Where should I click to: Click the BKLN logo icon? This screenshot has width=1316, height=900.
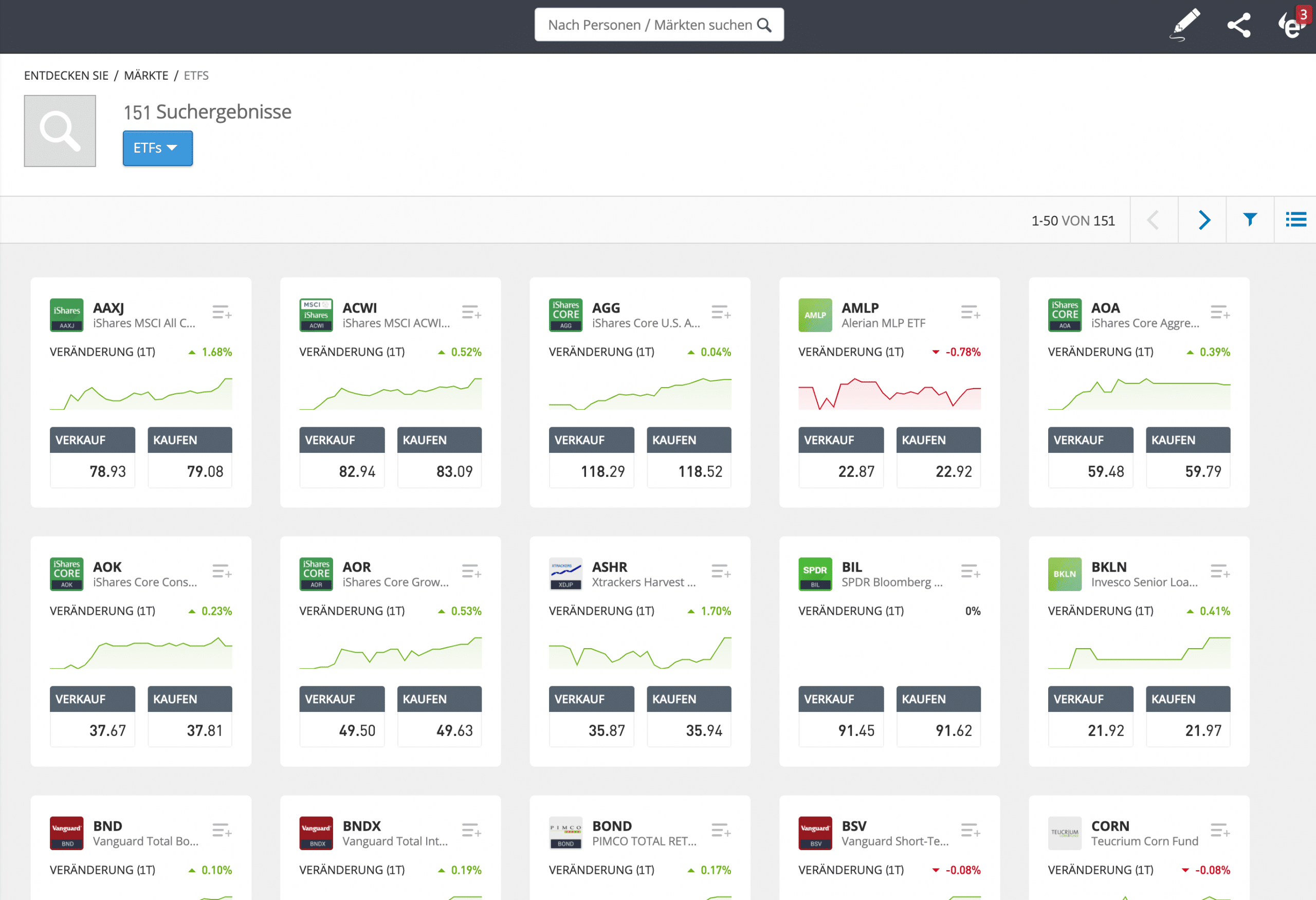(x=1065, y=574)
